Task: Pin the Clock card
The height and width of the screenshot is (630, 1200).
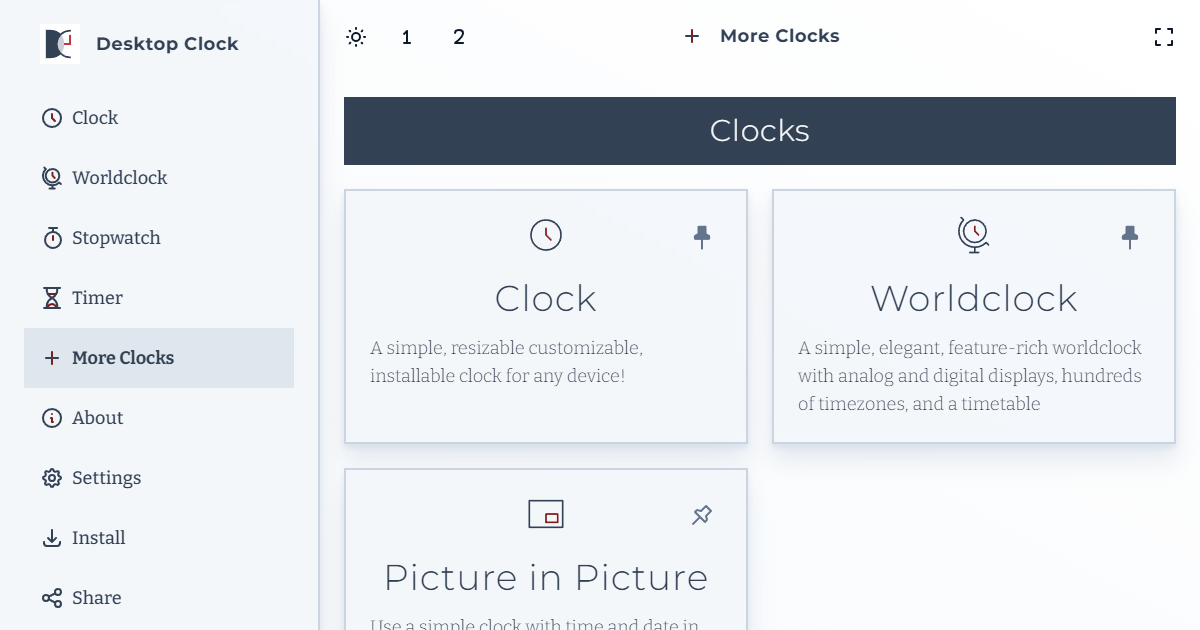Action: pos(701,236)
